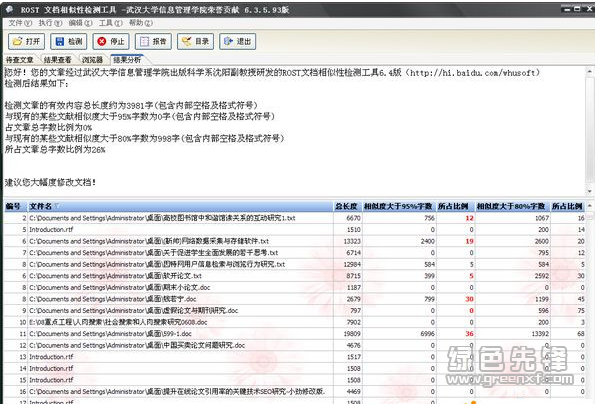The image size is (595, 404).
Task: Open the 工具(T) menu
Action: tap(110, 23)
